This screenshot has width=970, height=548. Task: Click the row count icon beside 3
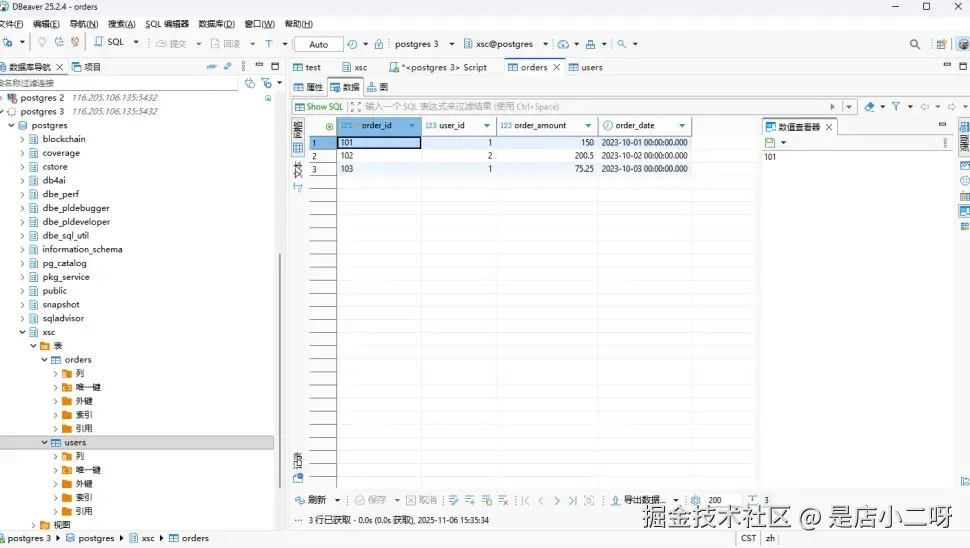pyautogui.click(x=752, y=499)
